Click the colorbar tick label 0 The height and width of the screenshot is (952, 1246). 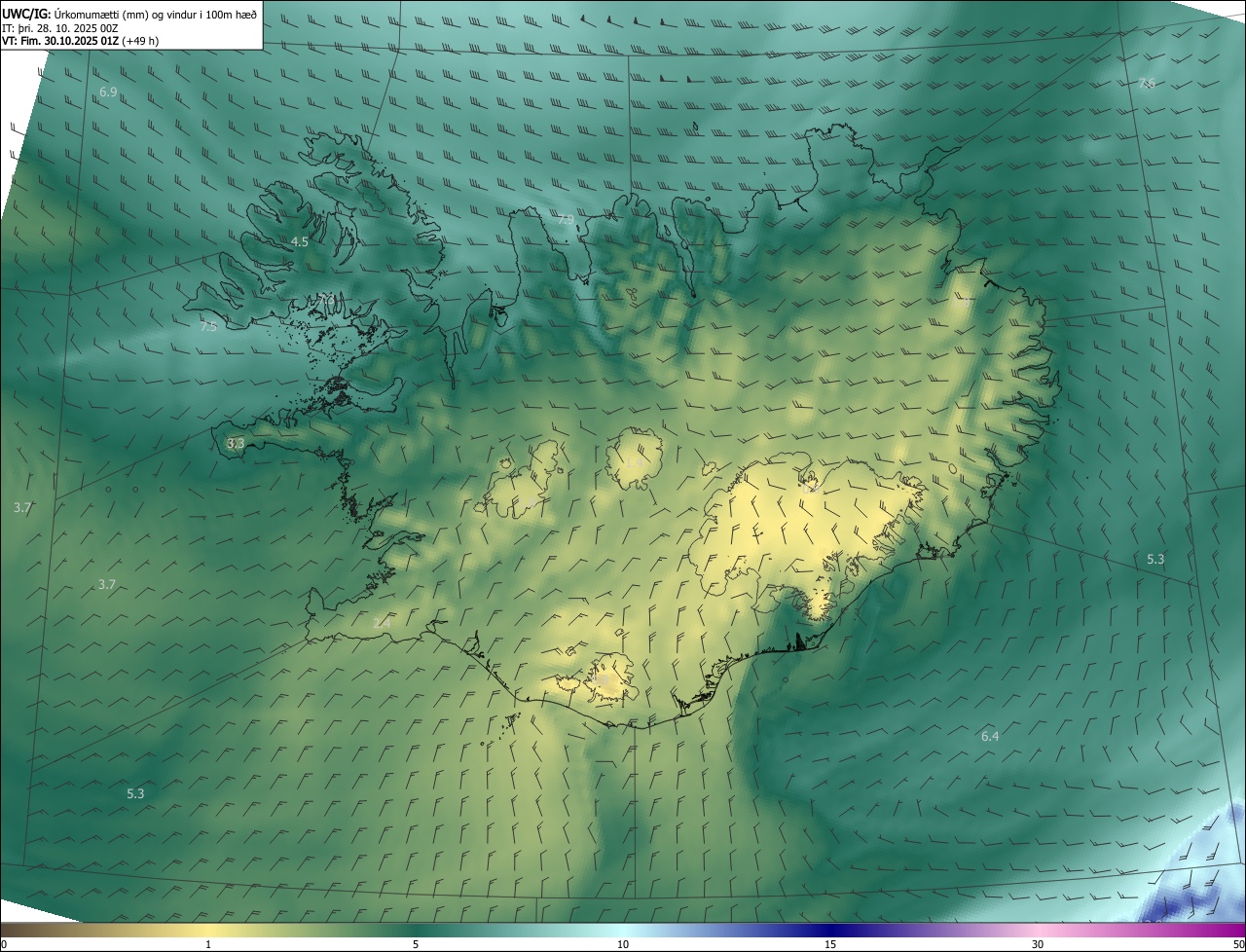(x=4, y=945)
